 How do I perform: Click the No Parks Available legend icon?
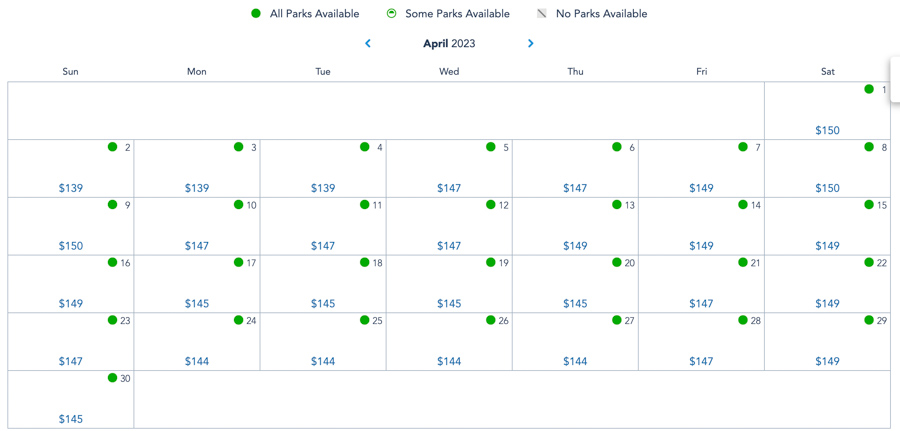pos(542,14)
